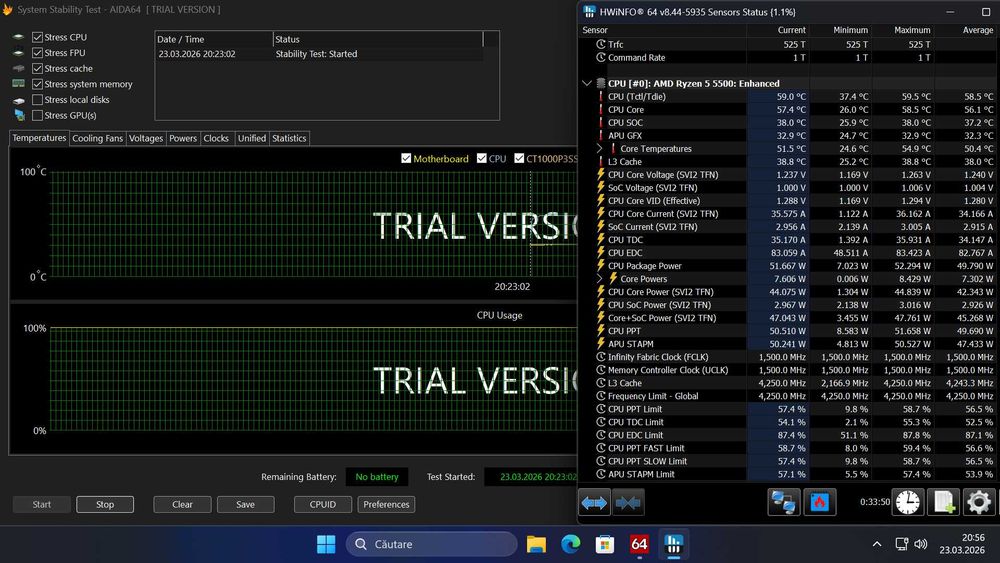The width and height of the screenshot is (1000, 563).
Task: Select the CPU Package Power row
Action: (789, 266)
